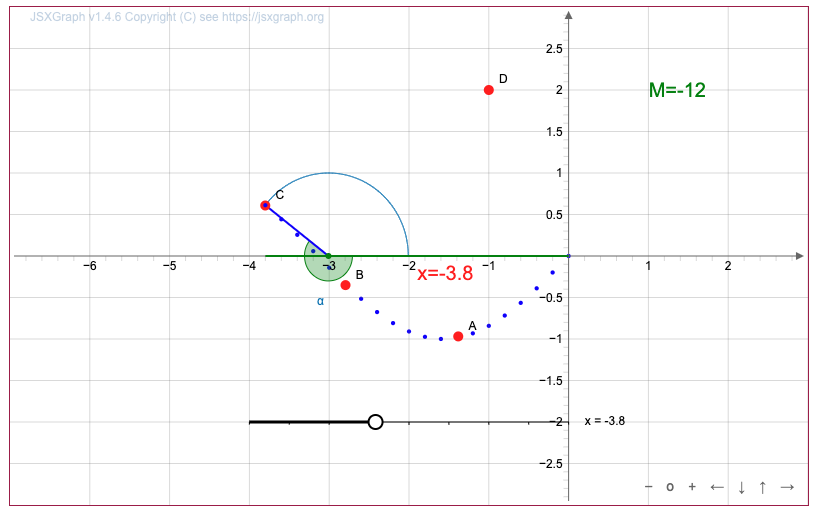Select red point B
This screenshot has width=816, height=512.
click(346, 285)
